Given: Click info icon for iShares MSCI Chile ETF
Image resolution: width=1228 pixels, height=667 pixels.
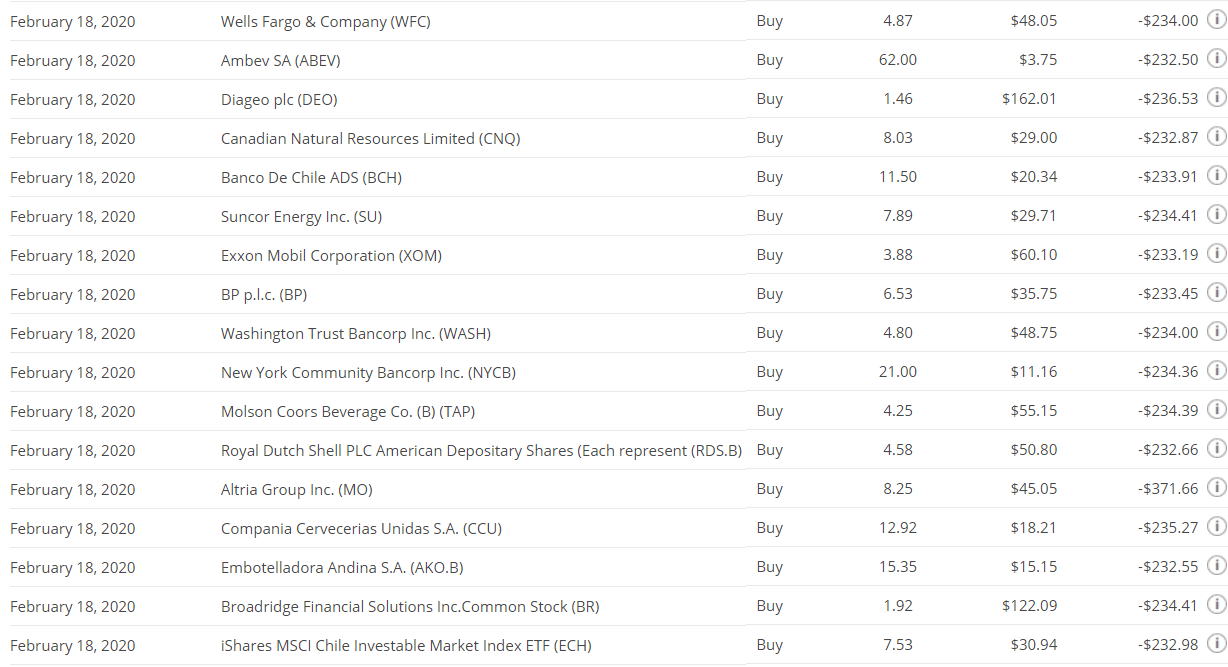Looking at the screenshot, I should [1217, 643].
